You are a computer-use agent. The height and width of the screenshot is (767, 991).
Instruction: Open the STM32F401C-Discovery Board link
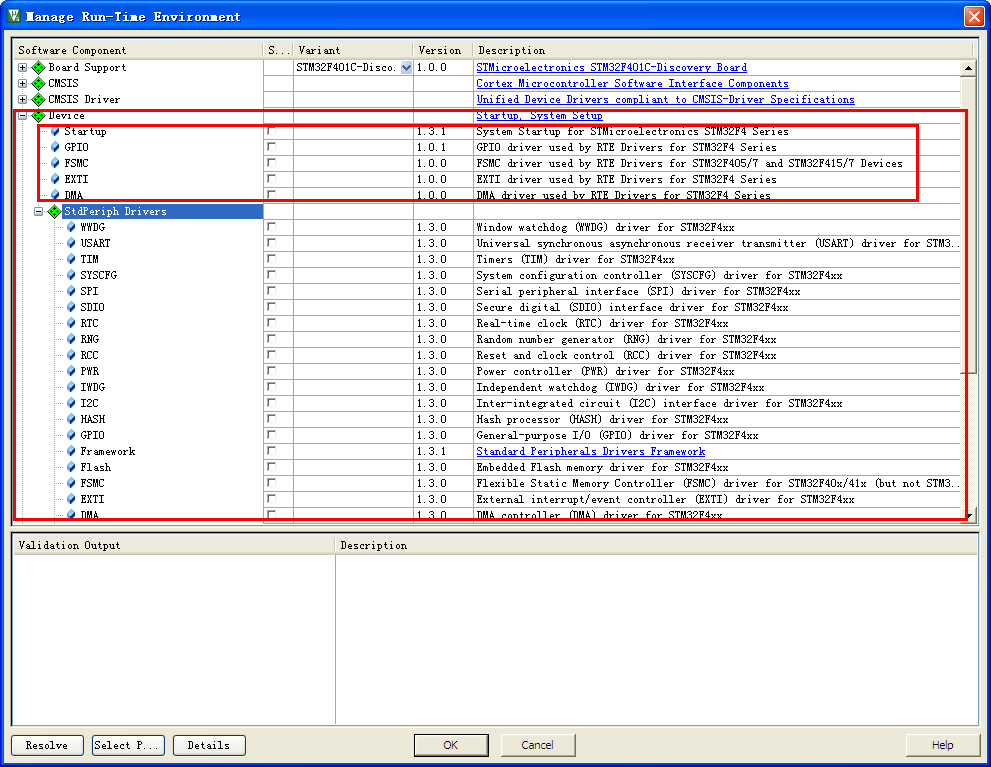(611, 68)
